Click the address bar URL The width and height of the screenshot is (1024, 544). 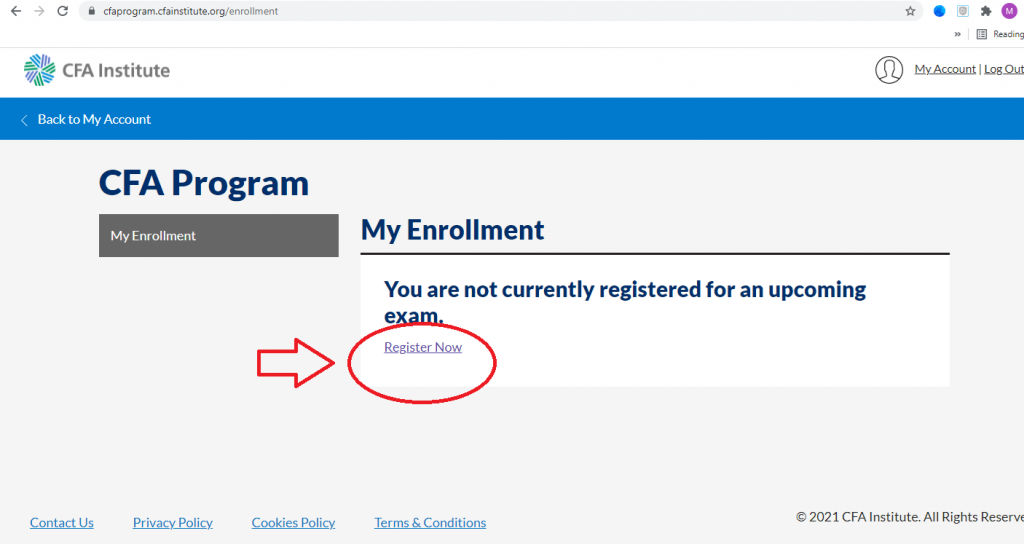191,11
